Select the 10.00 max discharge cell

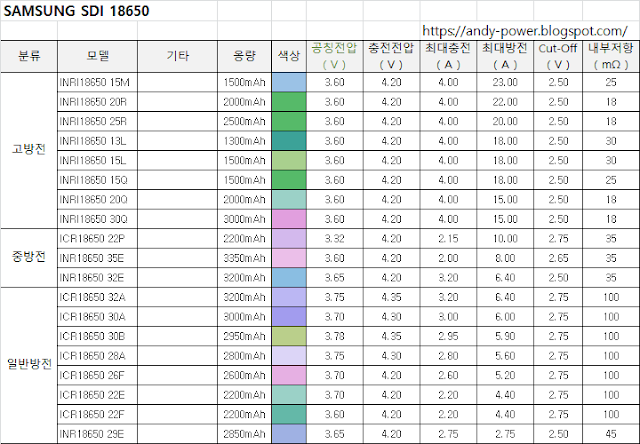[505, 238]
